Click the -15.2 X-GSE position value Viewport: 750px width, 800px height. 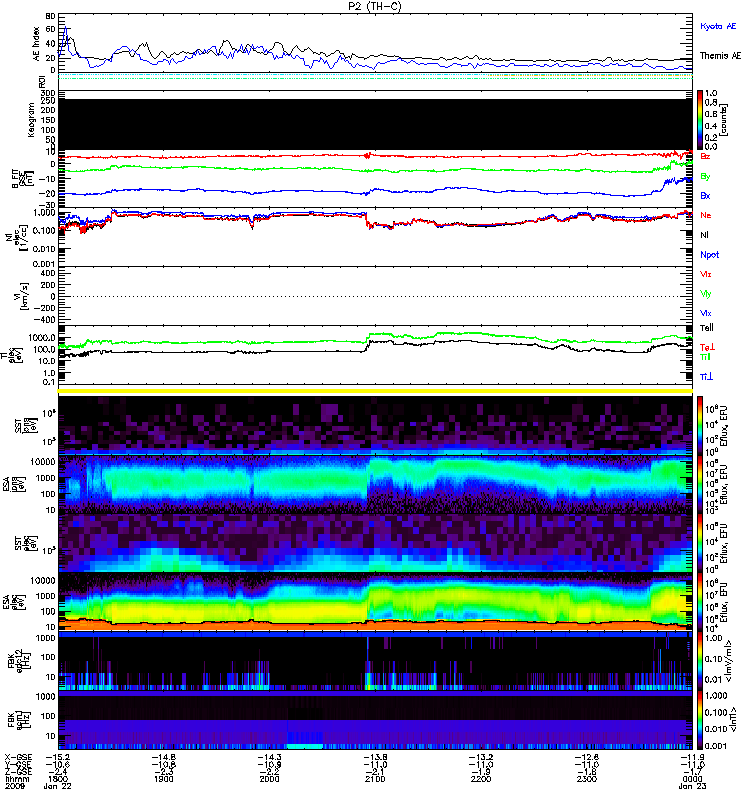pos(58,757)
